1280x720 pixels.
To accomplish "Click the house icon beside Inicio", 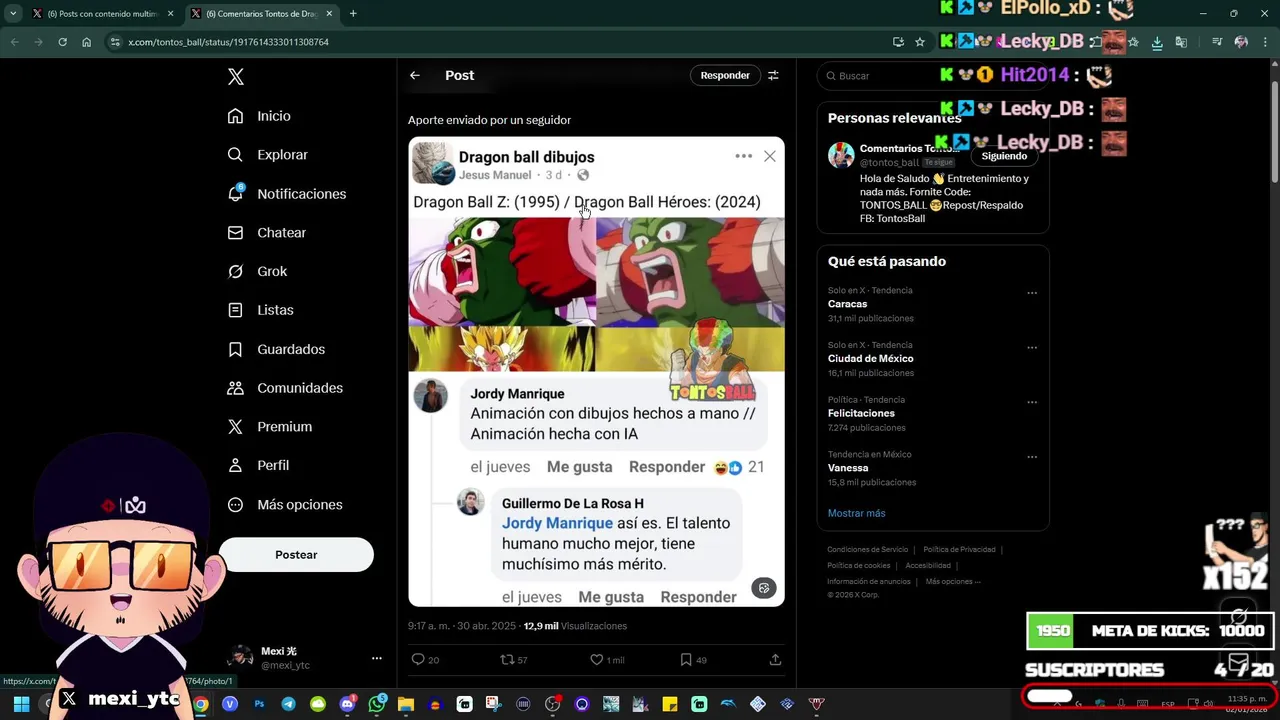I will point(235,116).
